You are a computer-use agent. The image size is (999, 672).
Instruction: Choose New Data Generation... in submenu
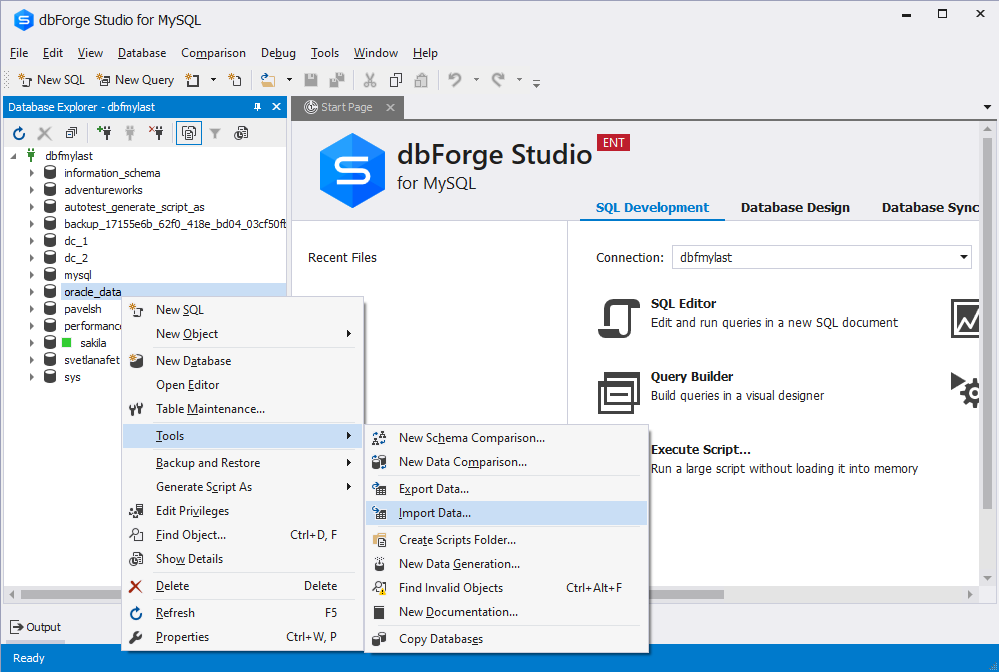point(507,564)
